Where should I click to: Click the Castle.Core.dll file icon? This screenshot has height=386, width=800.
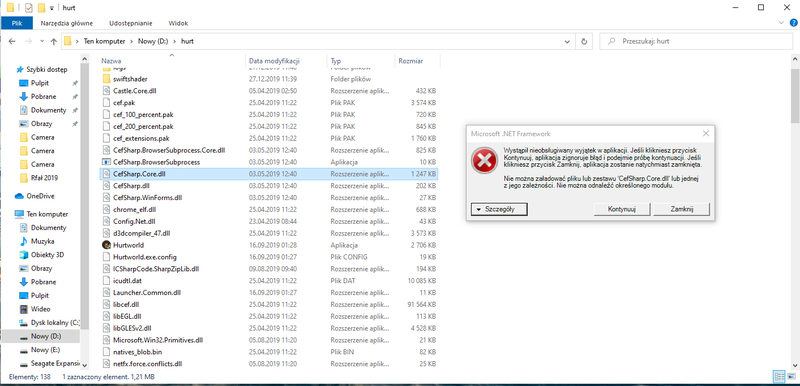(106, 91)
